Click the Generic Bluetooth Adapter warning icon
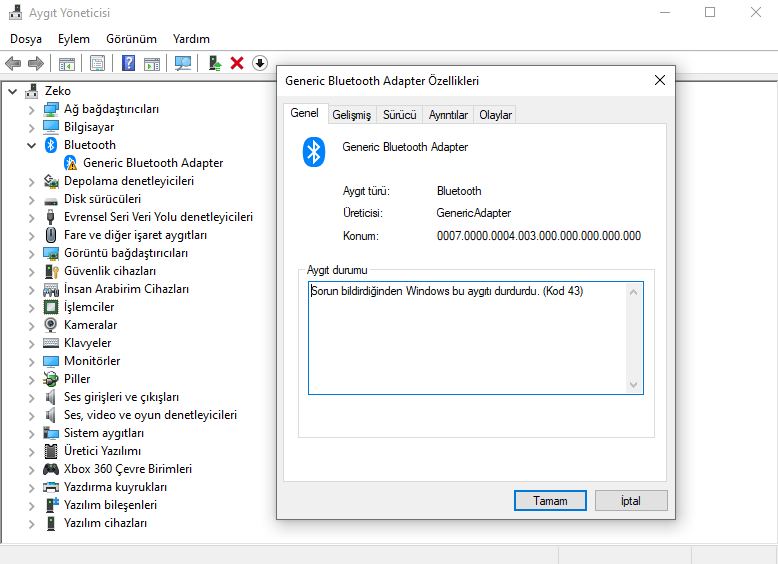Image resolution: width=778 pixels, height=564 pixels. [x=70, y=163]
